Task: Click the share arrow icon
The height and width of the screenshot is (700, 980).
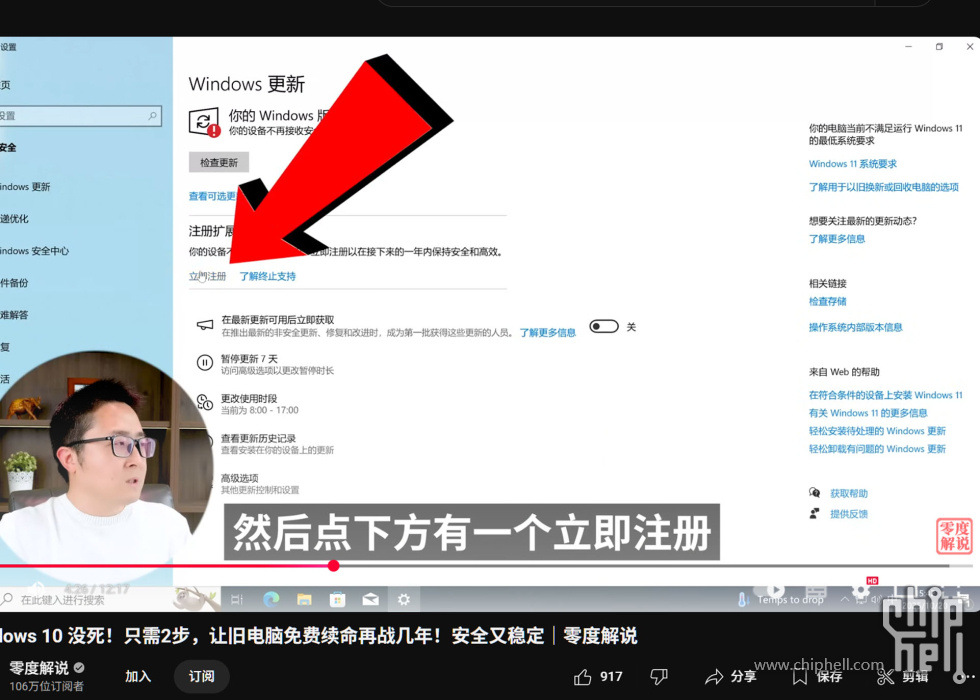Action: [x=714, y=677]
